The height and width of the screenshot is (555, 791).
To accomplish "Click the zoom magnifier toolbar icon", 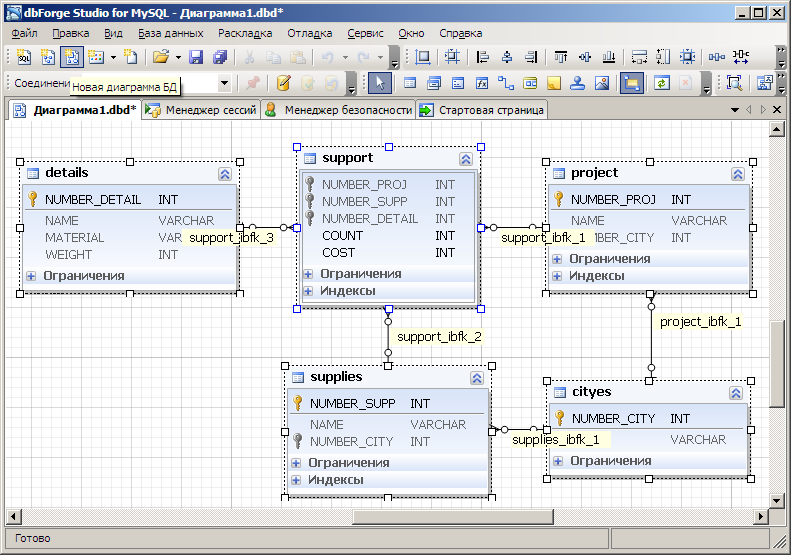I will (x=733, y=83).
